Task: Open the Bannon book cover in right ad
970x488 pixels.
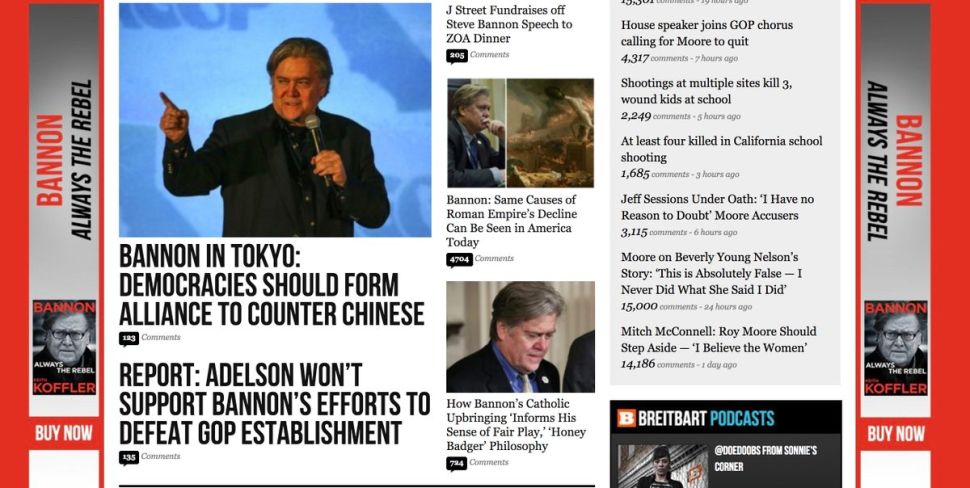Action: tap(896, 348)
